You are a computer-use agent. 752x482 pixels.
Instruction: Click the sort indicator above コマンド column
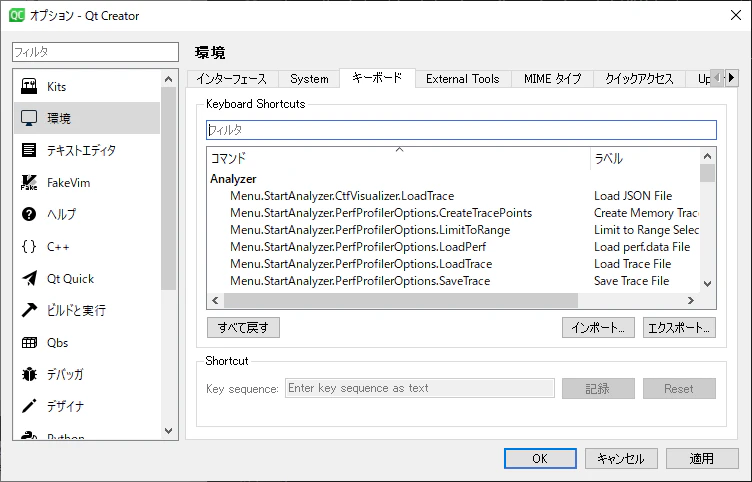pos(400,150)
